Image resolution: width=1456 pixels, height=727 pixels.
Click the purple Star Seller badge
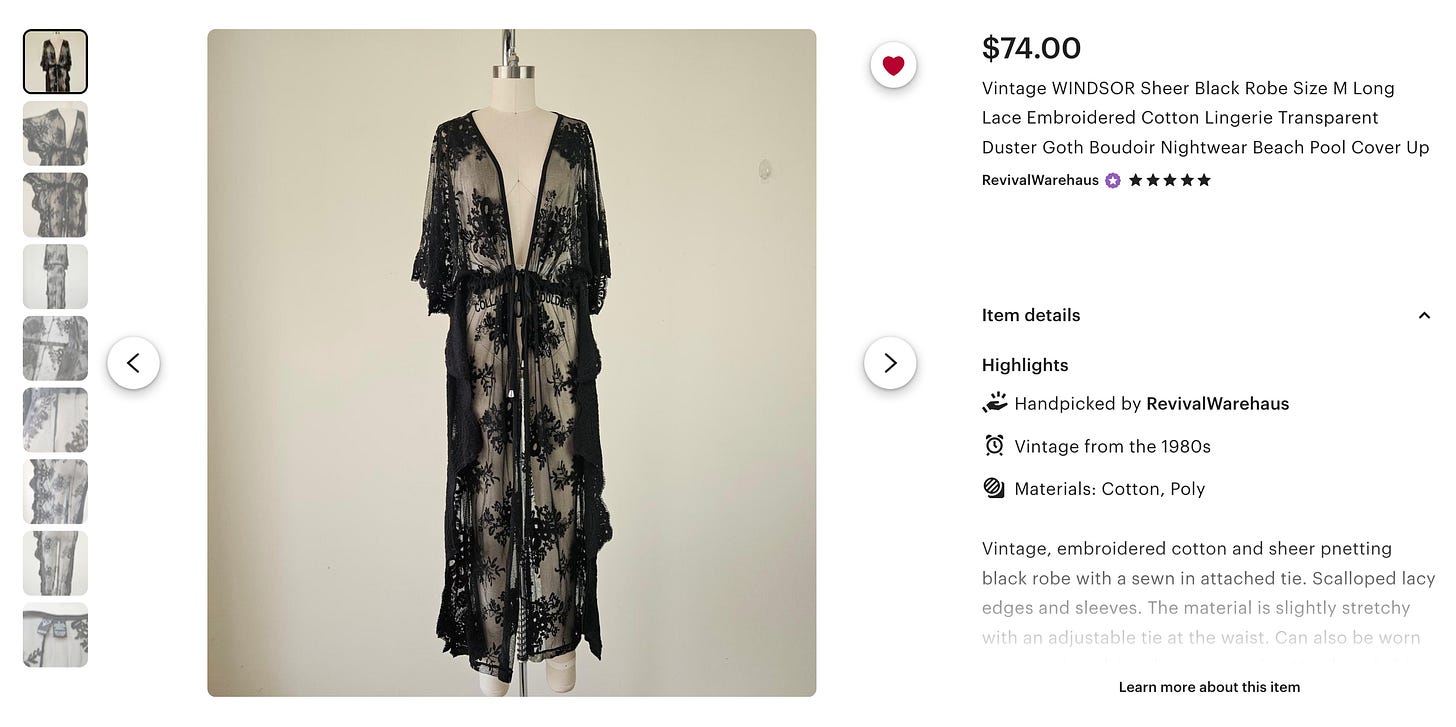(1113, 180)
